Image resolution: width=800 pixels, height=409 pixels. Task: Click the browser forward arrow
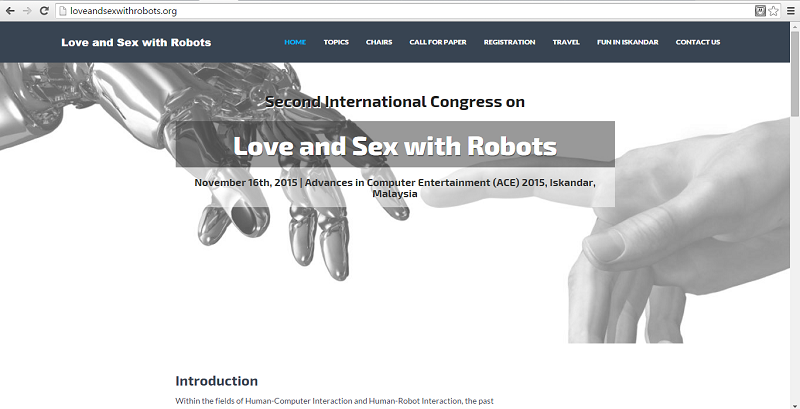pyautogui.click(x=27, y=11)
